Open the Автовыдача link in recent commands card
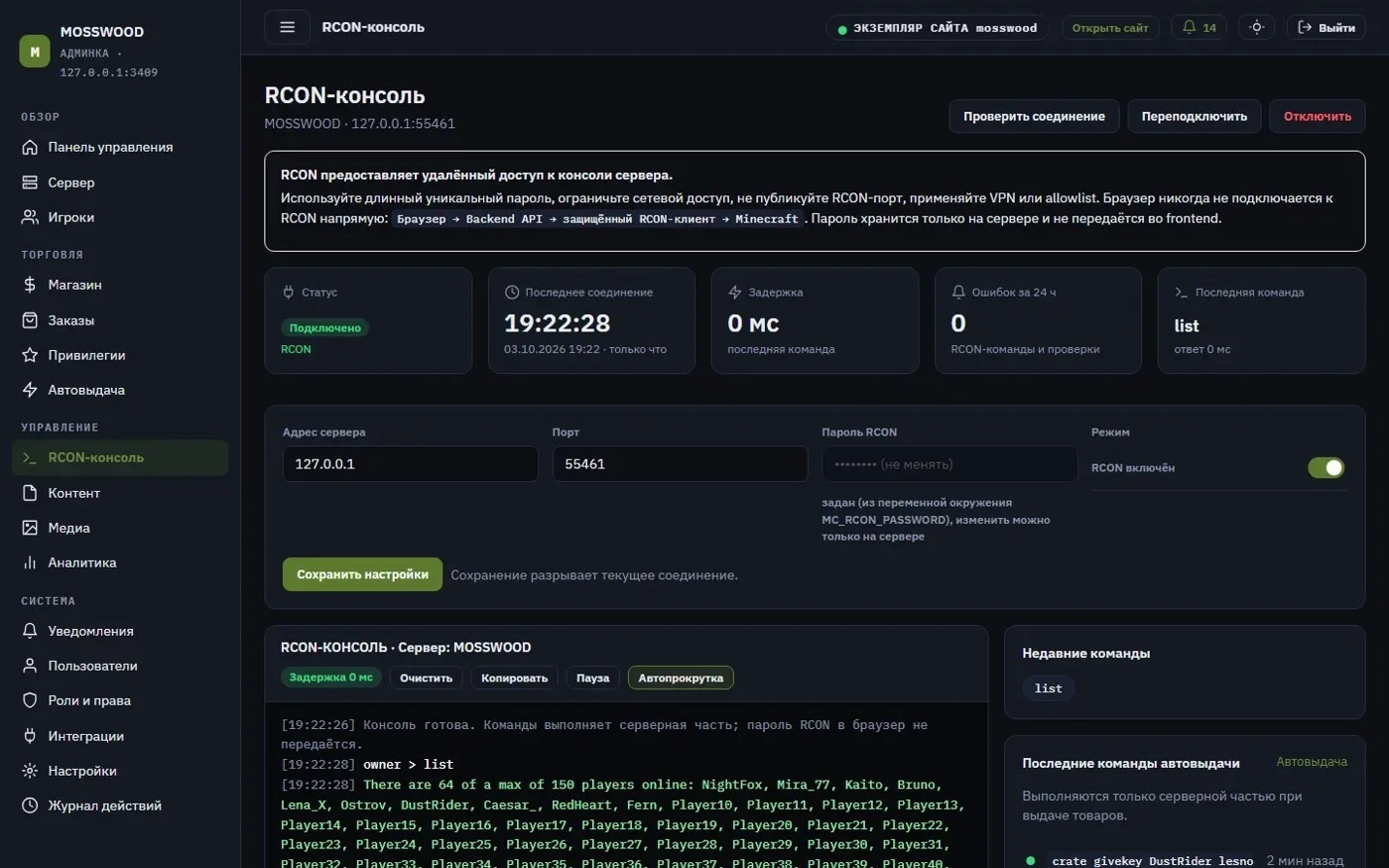1389x868 pixels. coord(1312,762)
